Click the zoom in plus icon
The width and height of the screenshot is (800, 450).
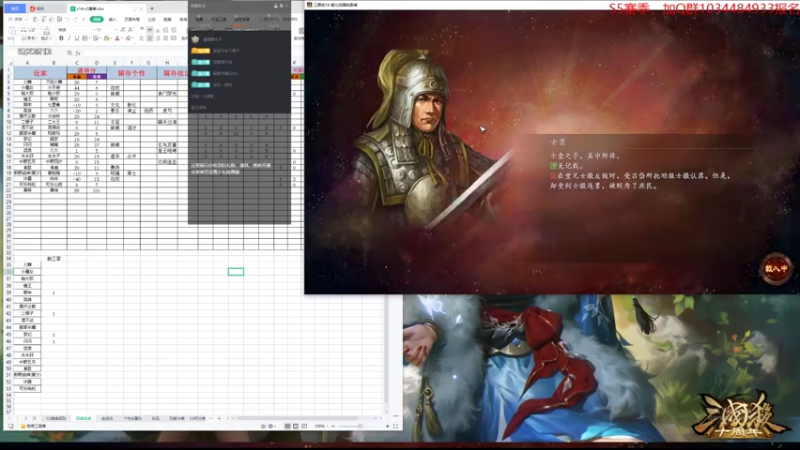pos(387,426)
